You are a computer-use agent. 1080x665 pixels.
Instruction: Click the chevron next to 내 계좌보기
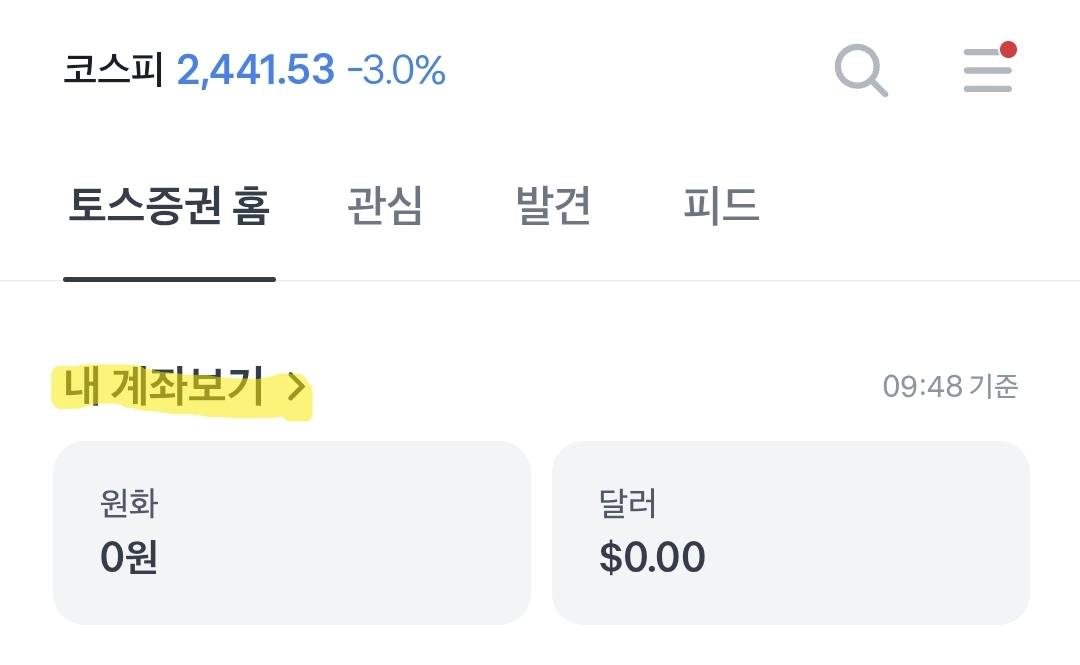click(x=296, y=387)
